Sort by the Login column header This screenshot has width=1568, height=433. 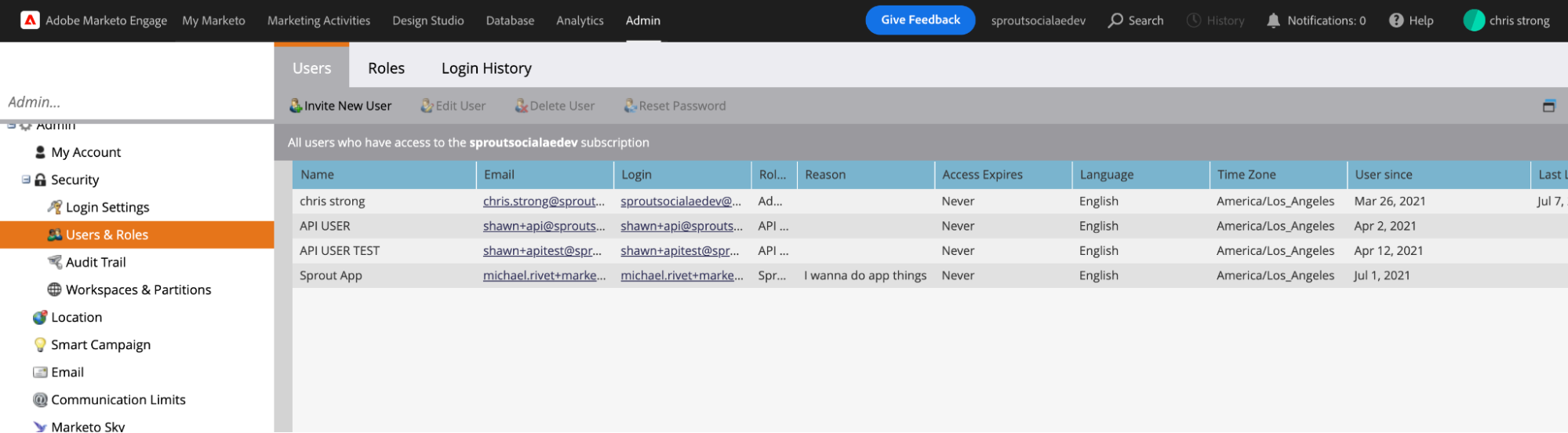click(x=682, y=175)
